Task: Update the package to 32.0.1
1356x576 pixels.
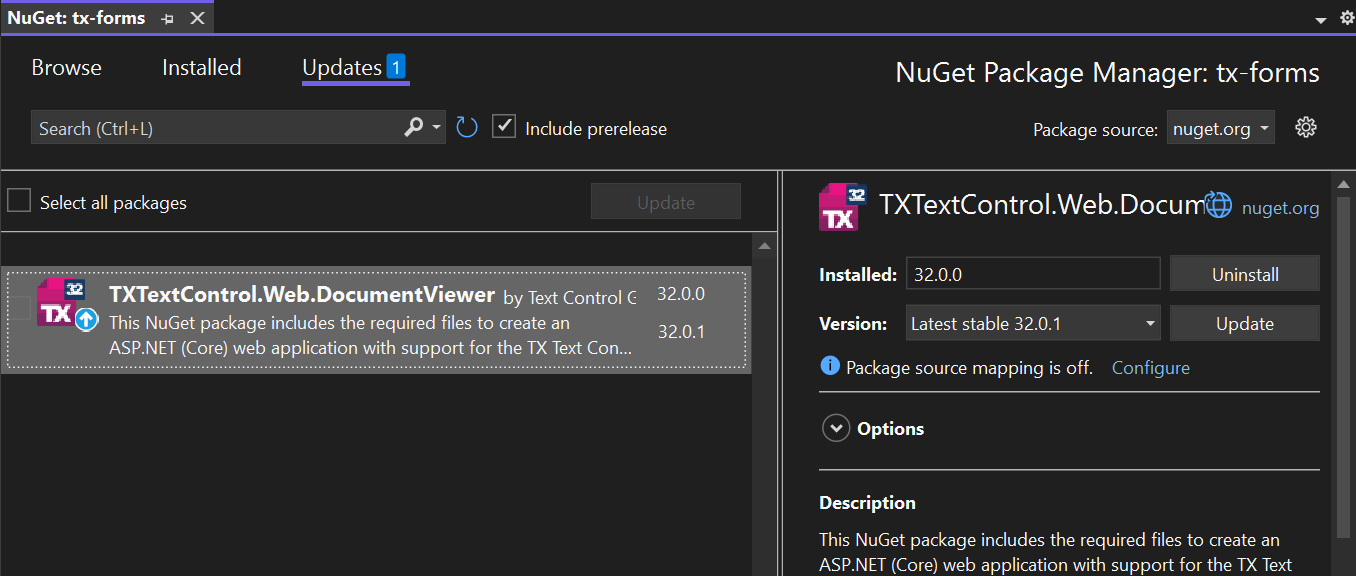Action: click(x=1245, y=324)
